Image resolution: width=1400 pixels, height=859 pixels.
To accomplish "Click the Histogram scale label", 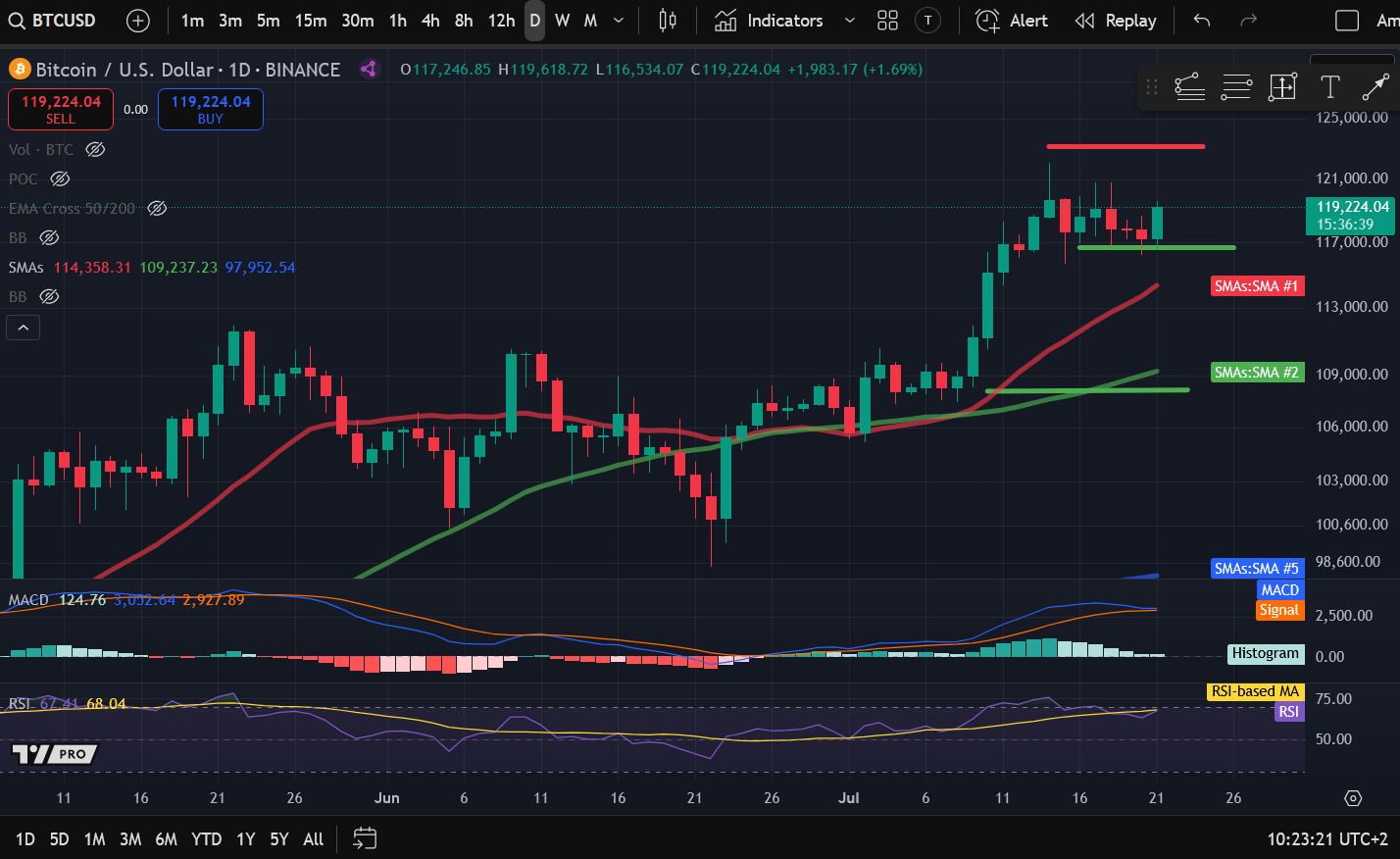I will coord(1266,653).
